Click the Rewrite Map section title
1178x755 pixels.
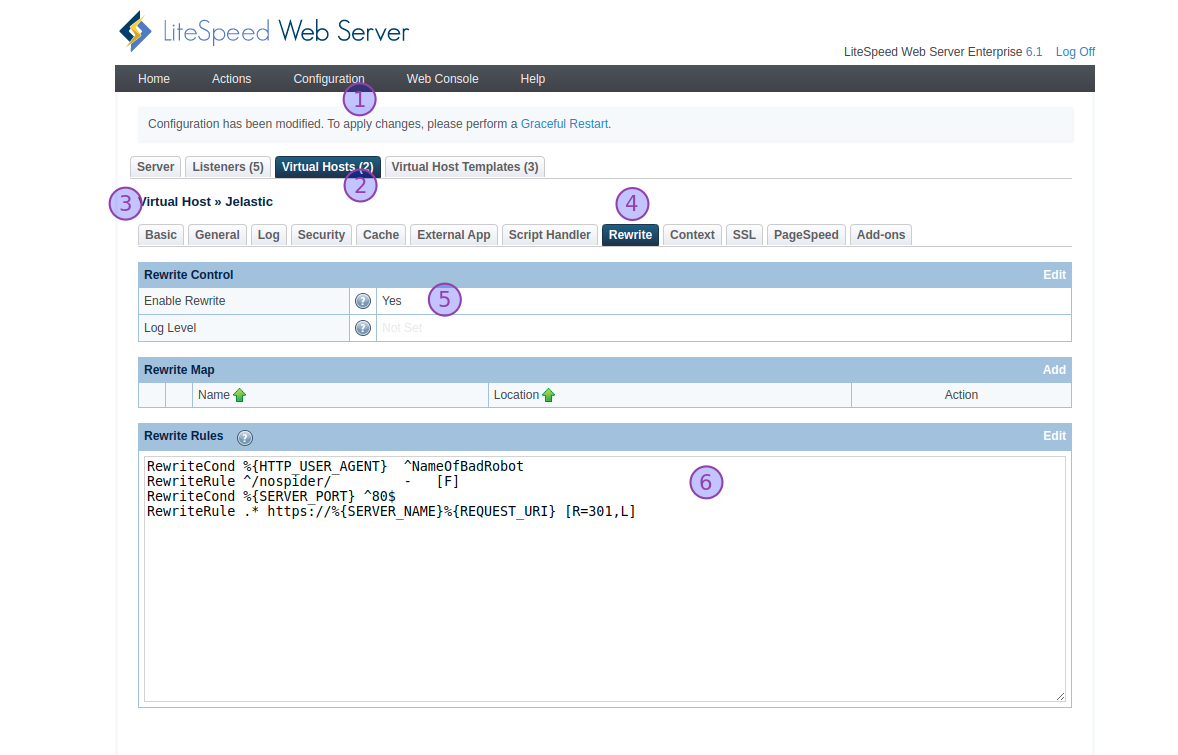click(179, 370)
